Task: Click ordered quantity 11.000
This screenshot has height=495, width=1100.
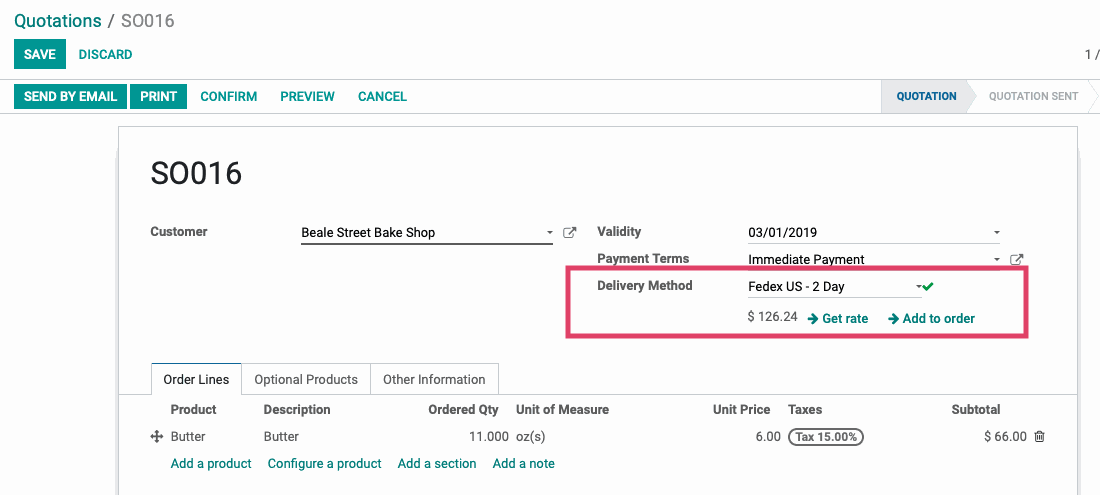Action: (x=489, y=437)
